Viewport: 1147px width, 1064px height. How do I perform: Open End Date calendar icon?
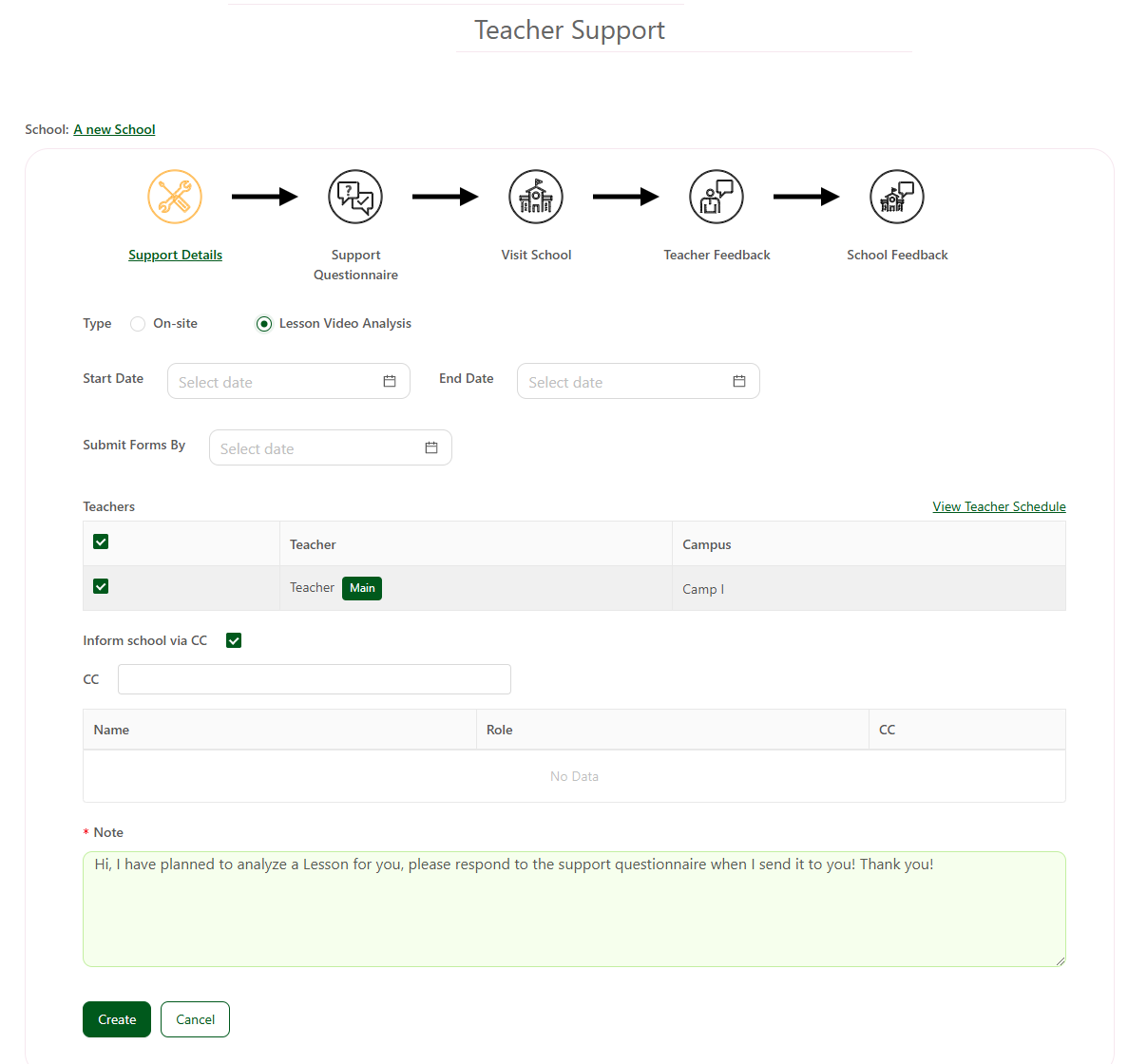click(x=739, y=381)
